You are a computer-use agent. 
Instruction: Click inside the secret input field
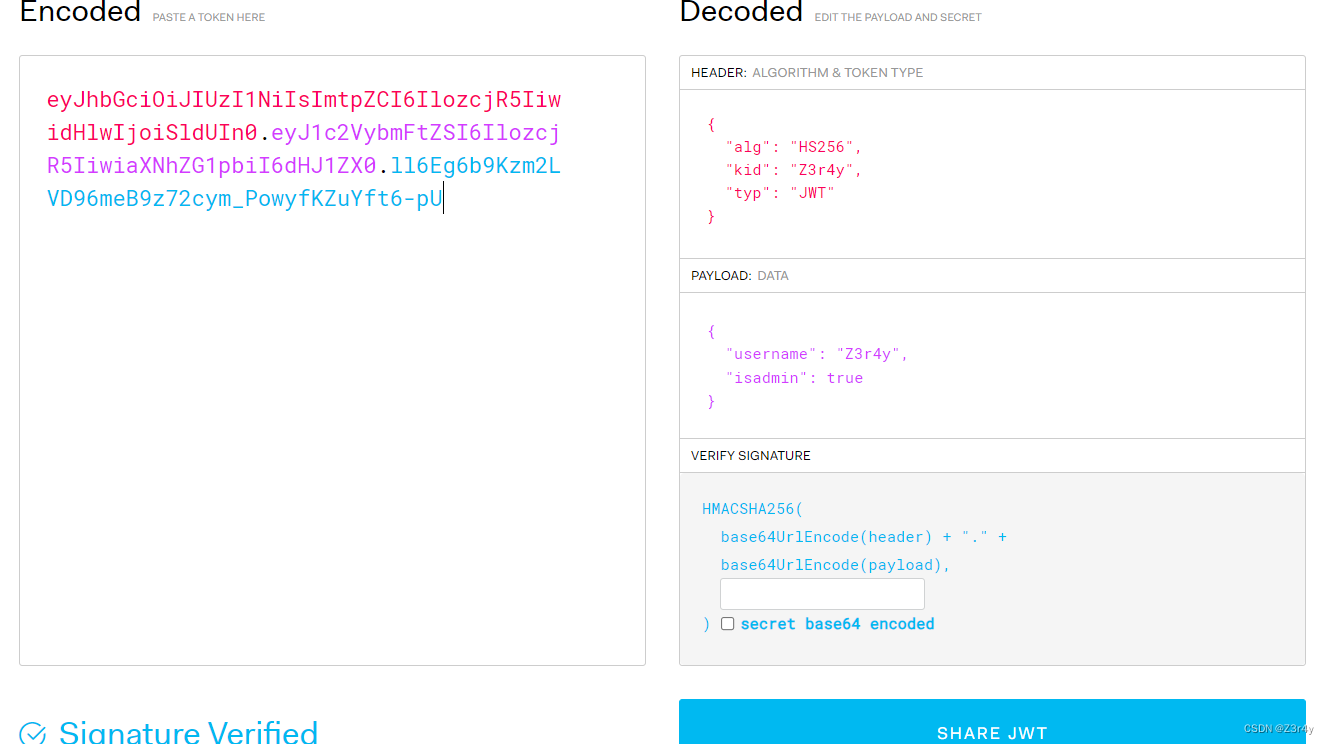point(822,593)
